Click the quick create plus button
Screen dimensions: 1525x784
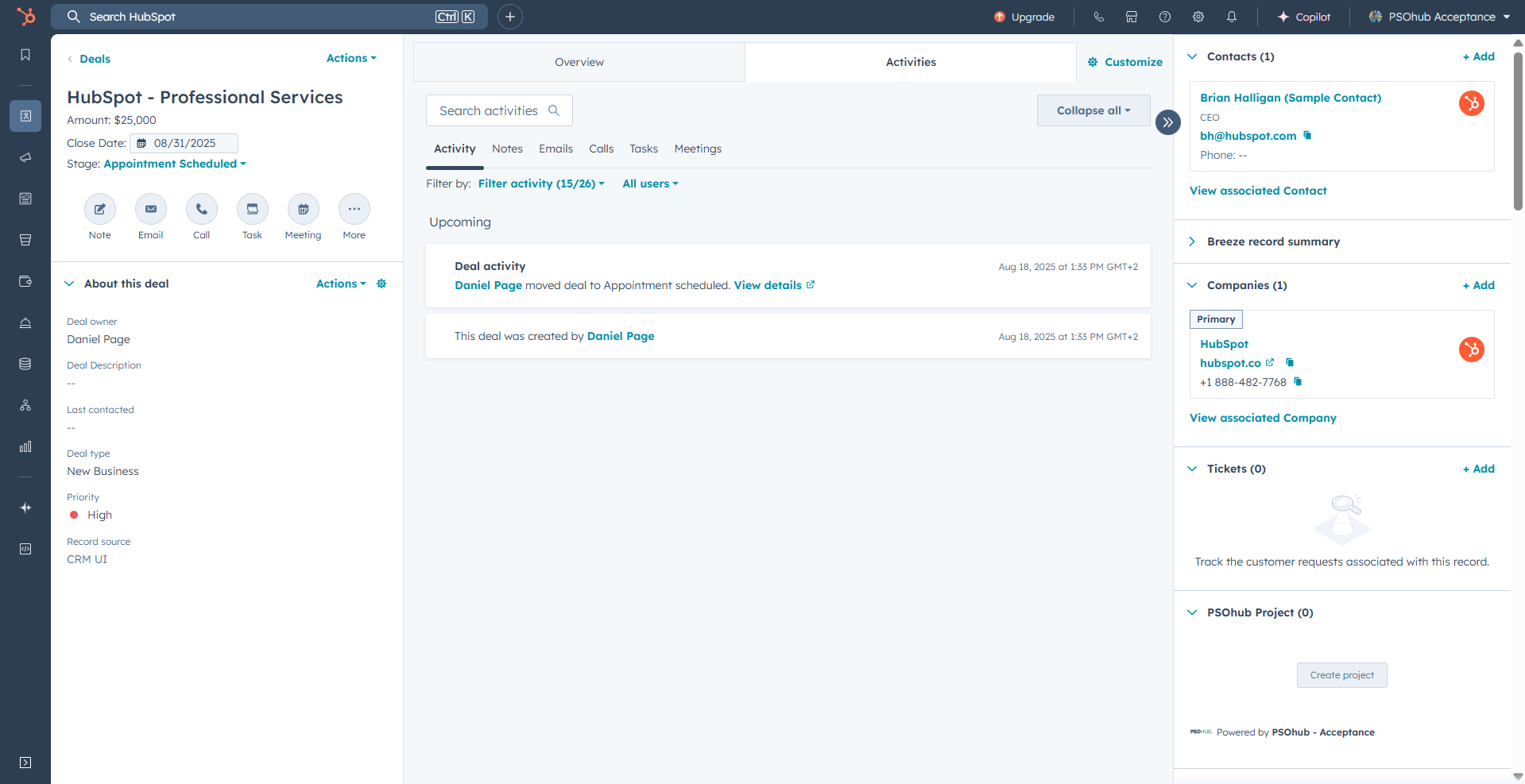coord(510,17)
